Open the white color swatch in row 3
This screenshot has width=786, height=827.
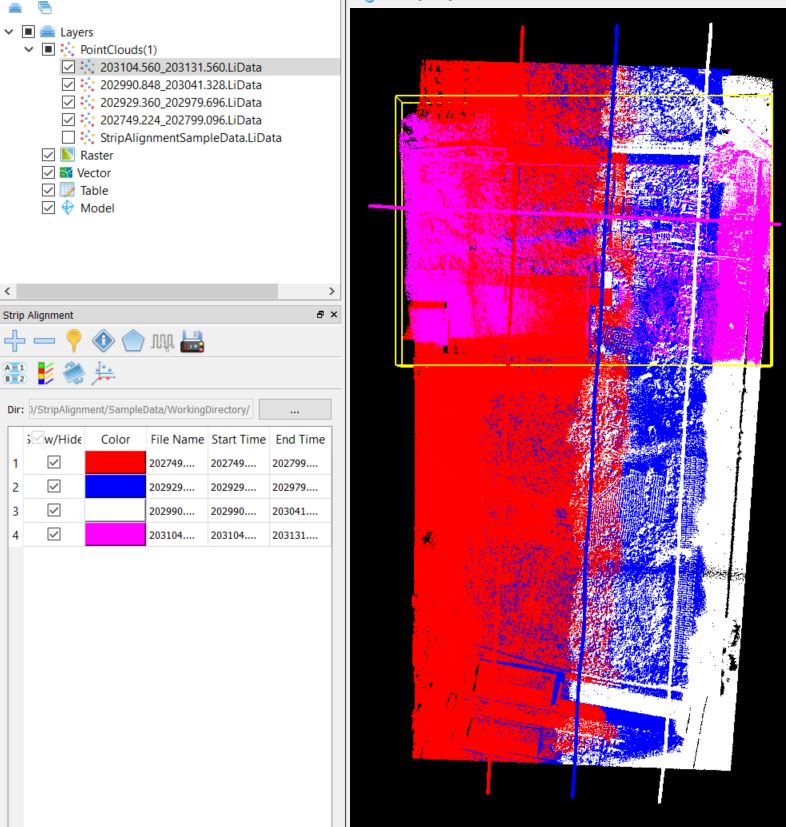point(115,511)
